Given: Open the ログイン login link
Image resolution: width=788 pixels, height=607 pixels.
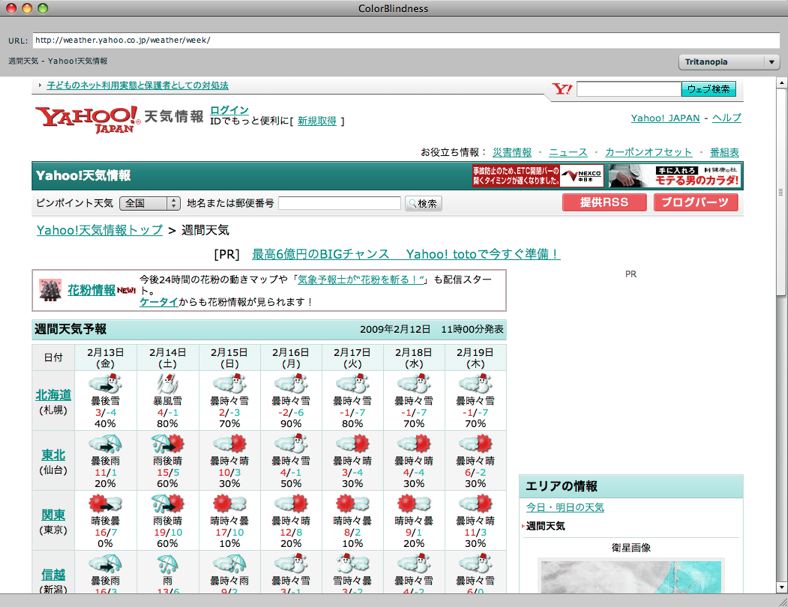Looking at the screenshot, I should click(x=229, y=110).
